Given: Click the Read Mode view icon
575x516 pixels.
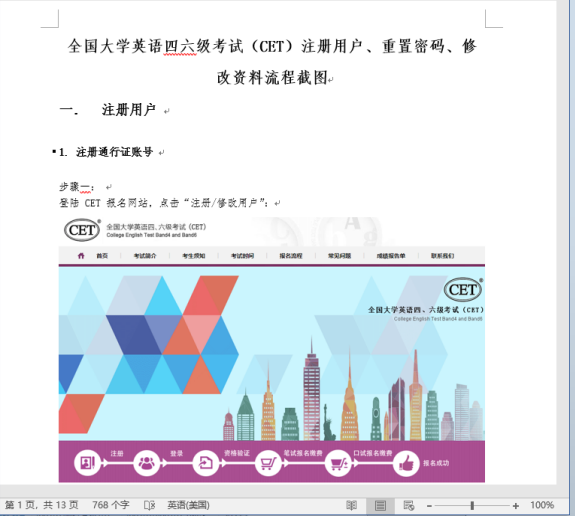Looking at the screenshot, I should coord(351,505).
